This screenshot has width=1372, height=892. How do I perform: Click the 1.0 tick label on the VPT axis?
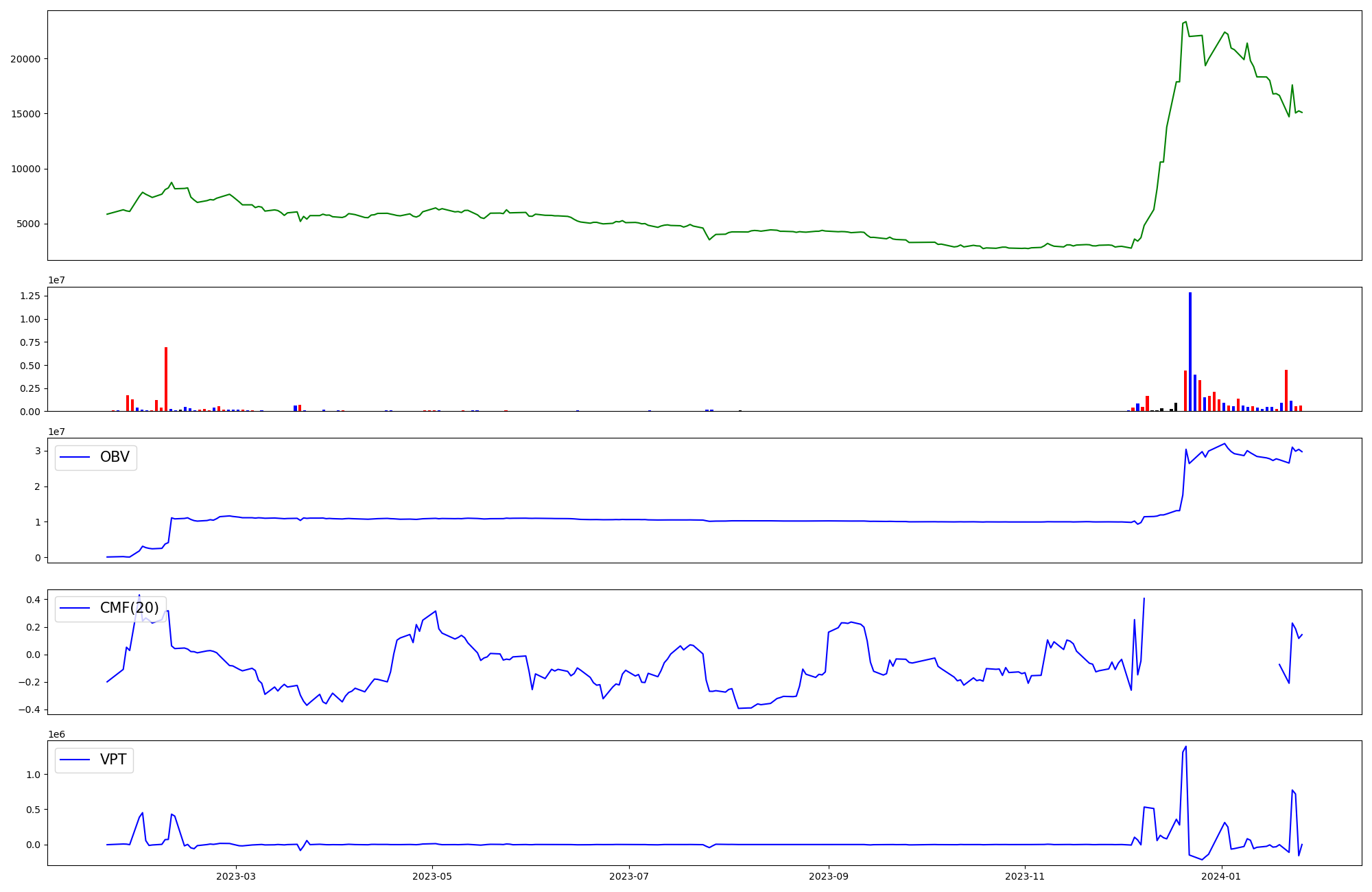click(33, 775)
